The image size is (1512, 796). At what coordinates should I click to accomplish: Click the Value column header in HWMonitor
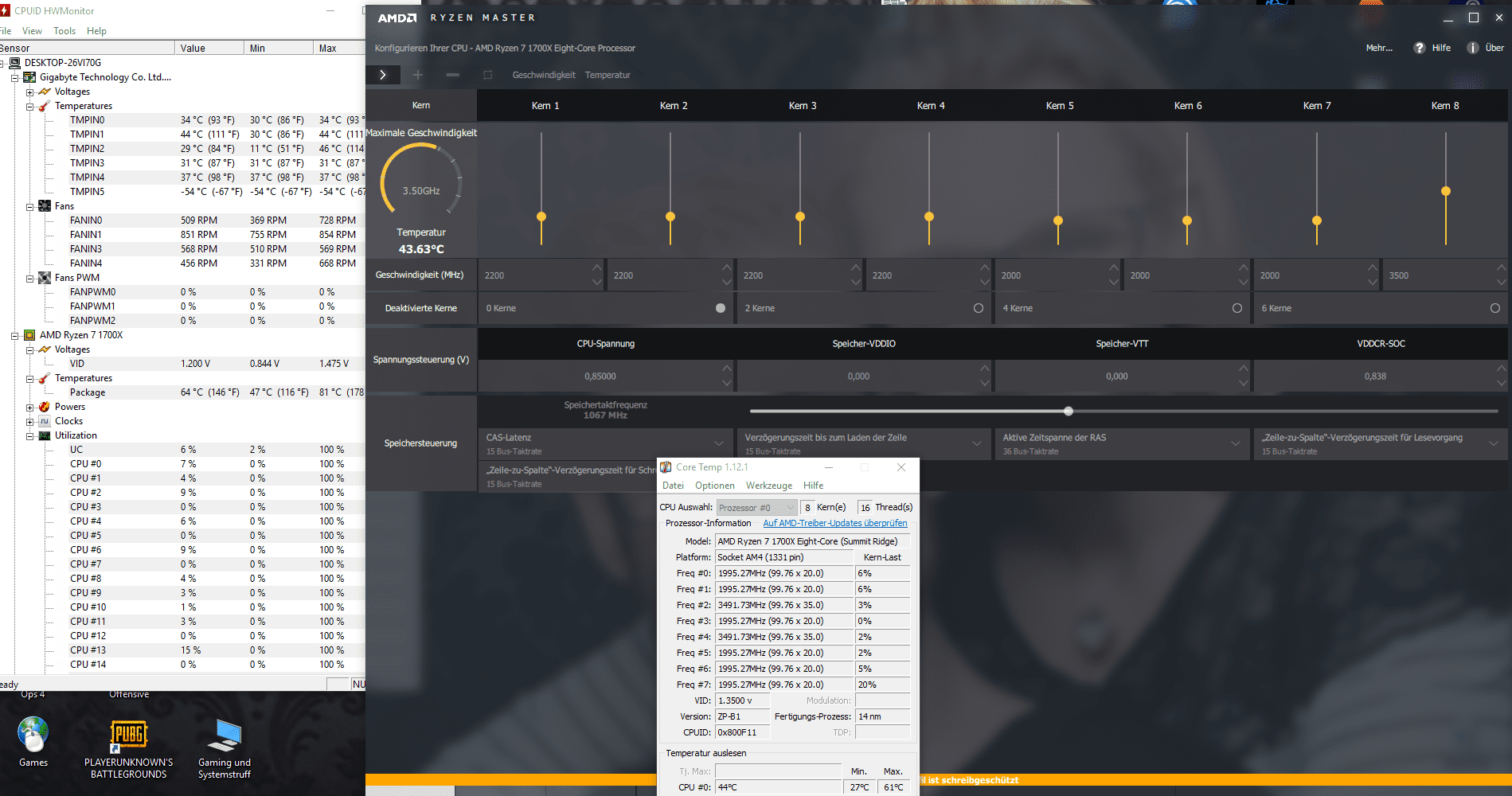(x=209, y=49)
